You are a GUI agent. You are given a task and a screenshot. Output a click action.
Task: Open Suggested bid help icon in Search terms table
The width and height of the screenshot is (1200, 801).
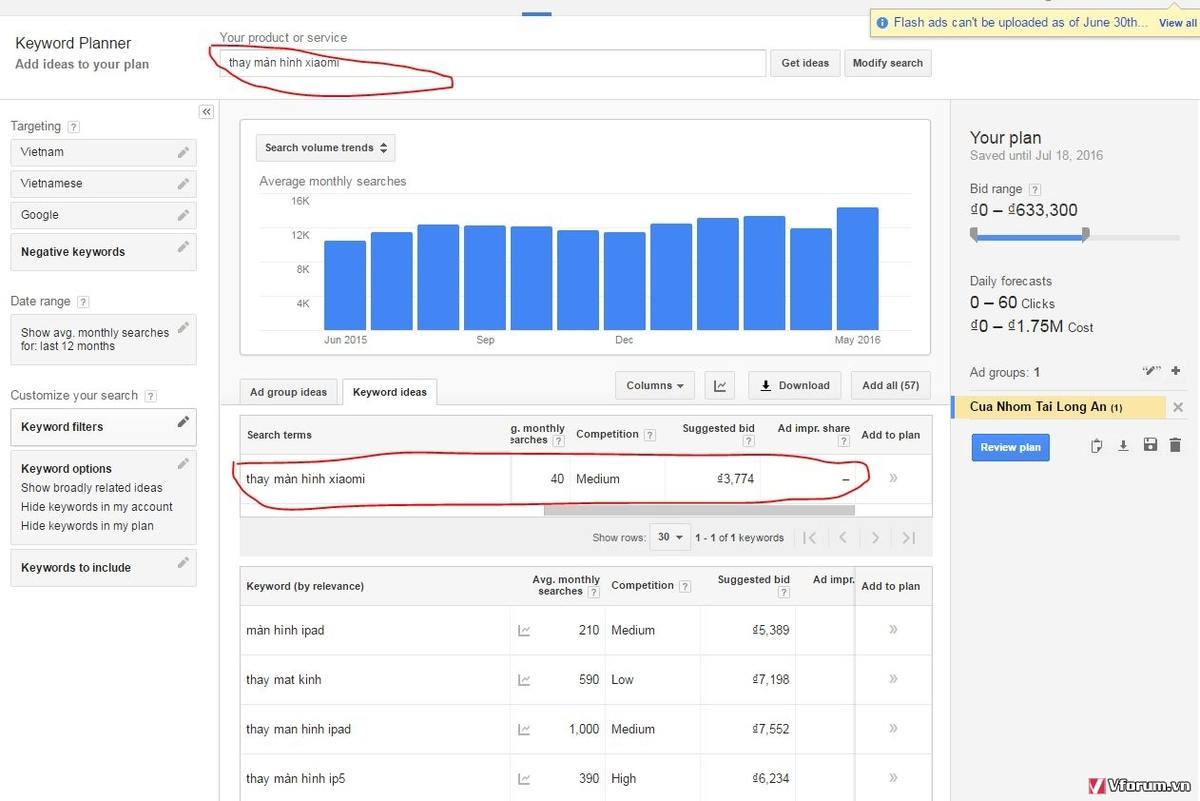[748, 441]
